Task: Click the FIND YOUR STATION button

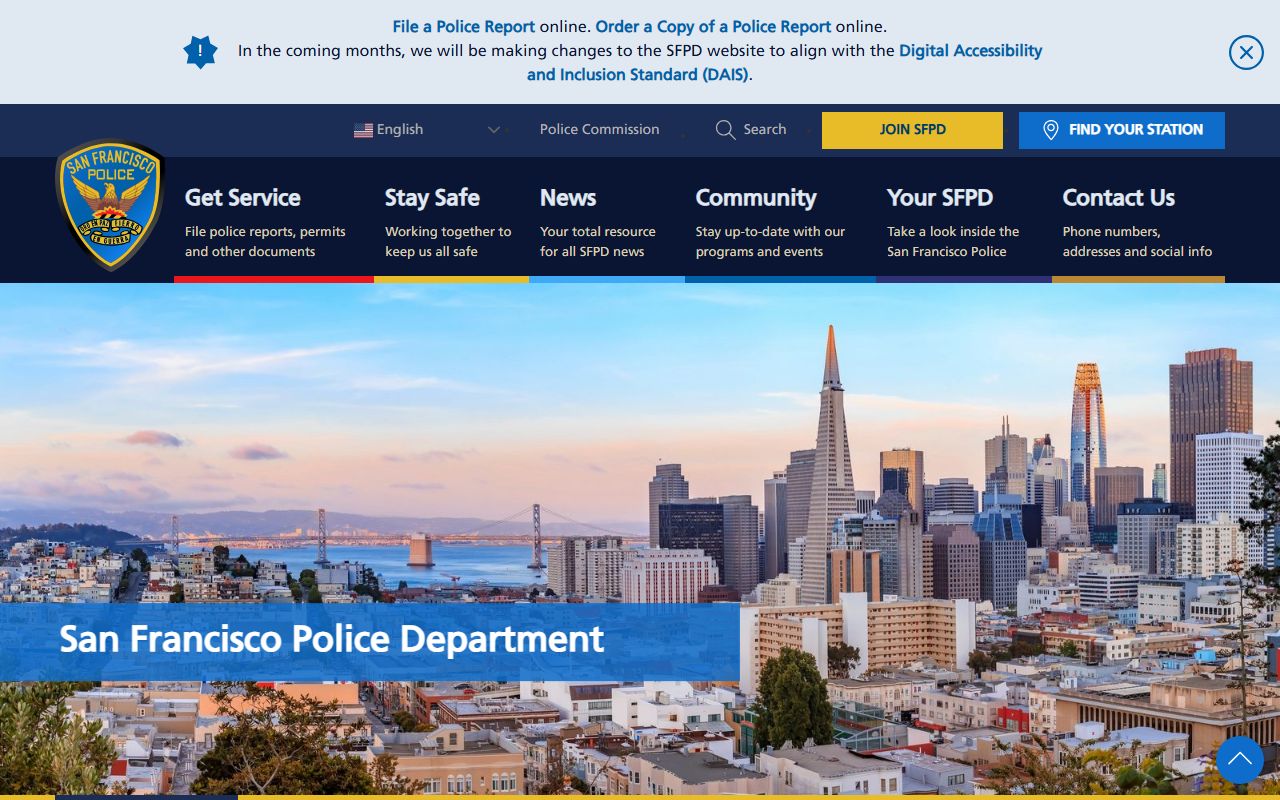Action: pyautogui.click(x=1122, y=130)
